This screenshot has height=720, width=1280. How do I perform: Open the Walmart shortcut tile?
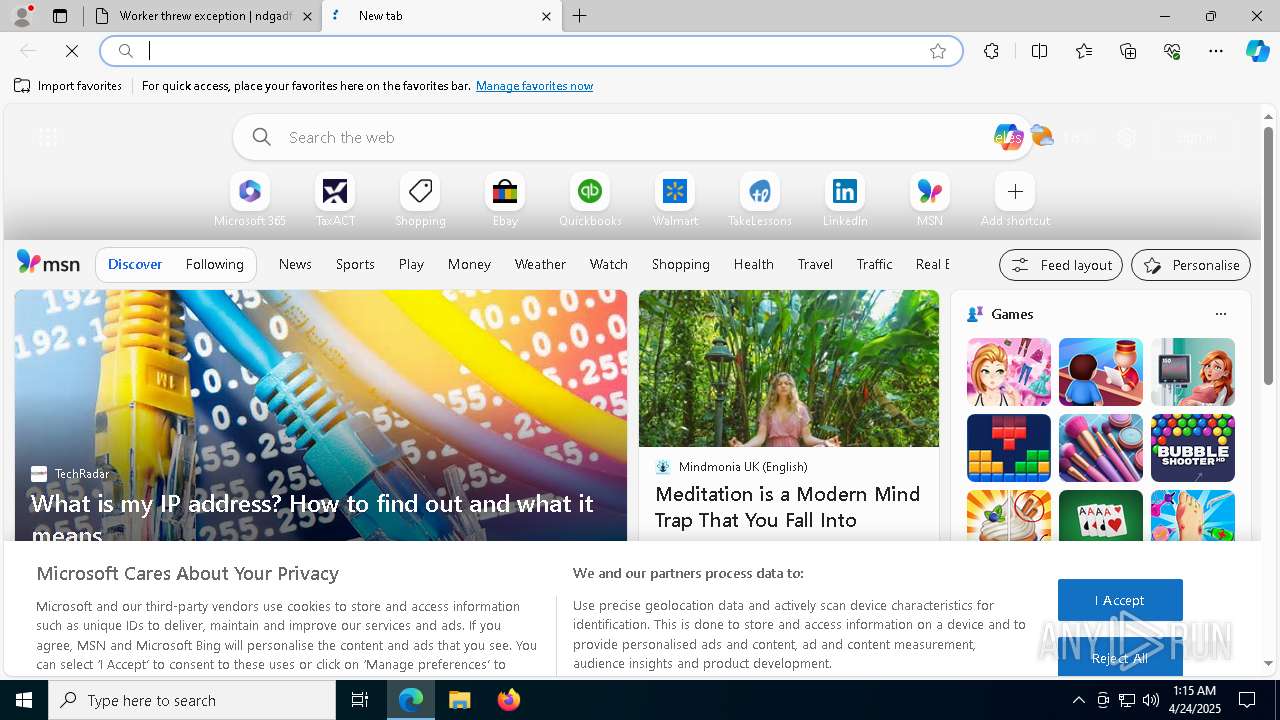[x=675, y=200]
